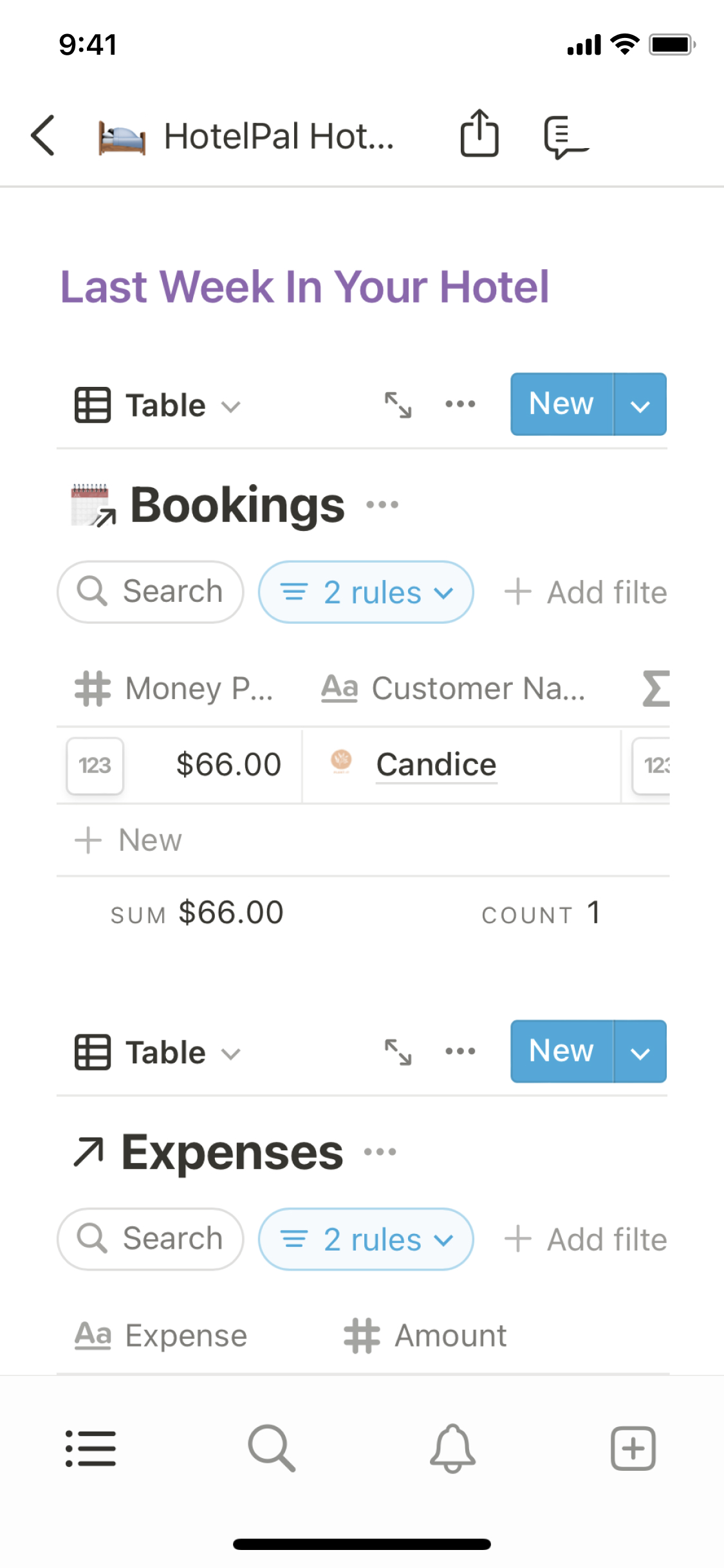724x1568 pixels.
Task: Open the Expenses Table view dropdown
Action: coord(158,1052)
